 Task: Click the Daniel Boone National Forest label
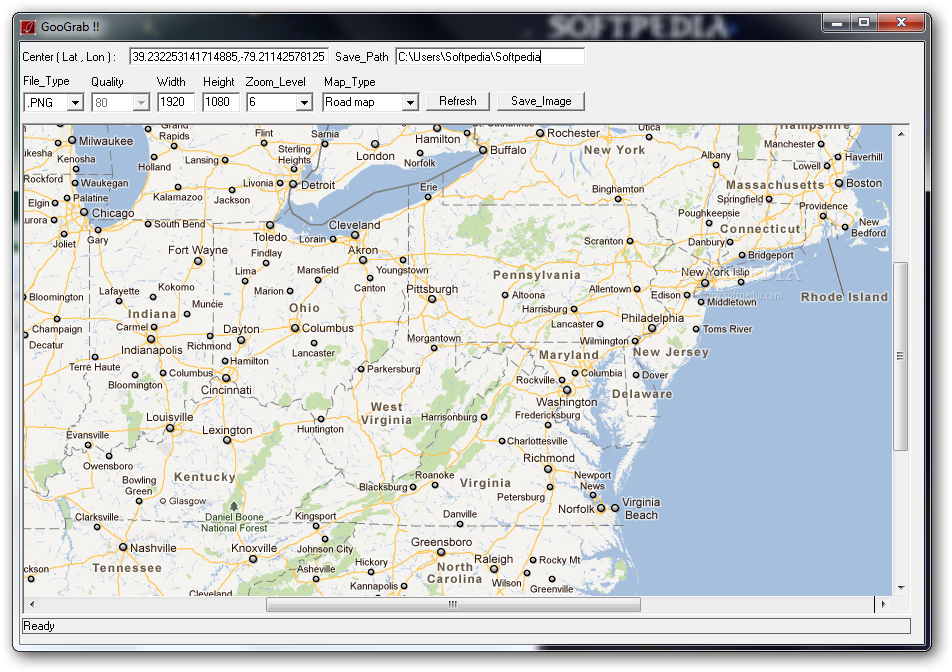click(234, 522)
